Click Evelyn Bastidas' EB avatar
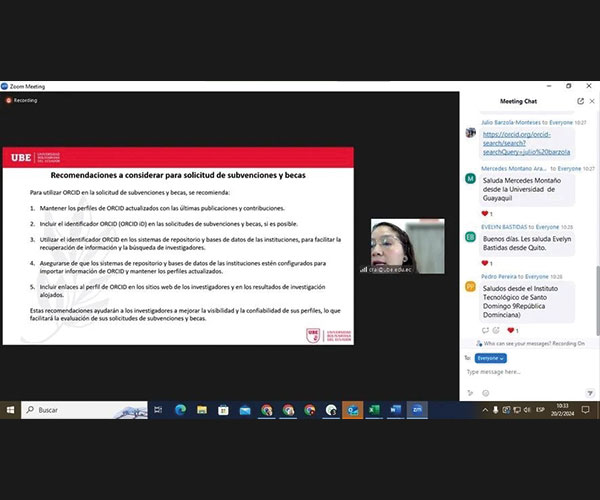 (470, 237)
